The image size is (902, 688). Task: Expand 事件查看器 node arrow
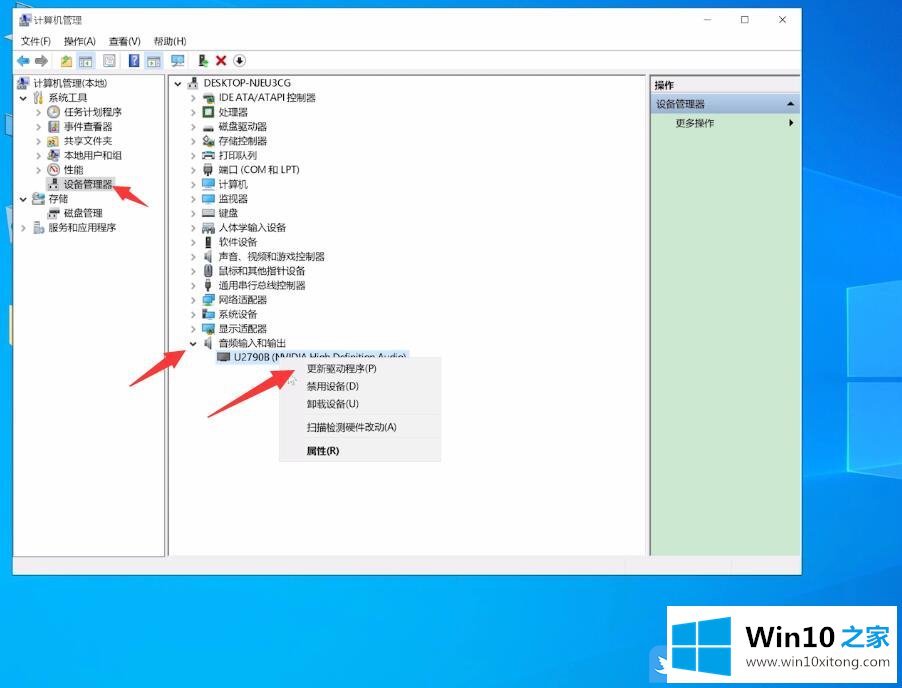pyautogui.click(x=39, y=127)
